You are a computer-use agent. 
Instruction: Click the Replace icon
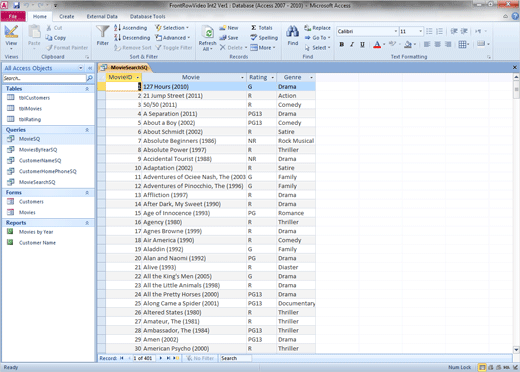coord(307,28)
